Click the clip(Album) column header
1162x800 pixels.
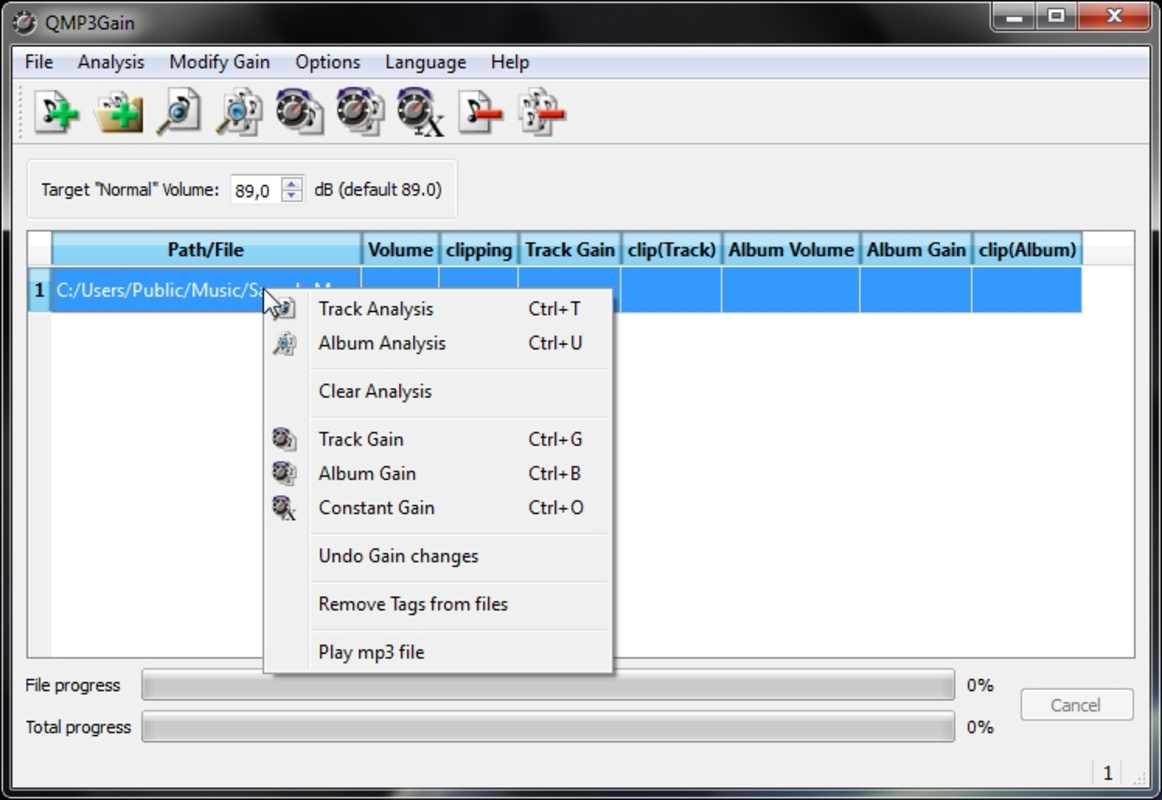tap(1027, 250)
